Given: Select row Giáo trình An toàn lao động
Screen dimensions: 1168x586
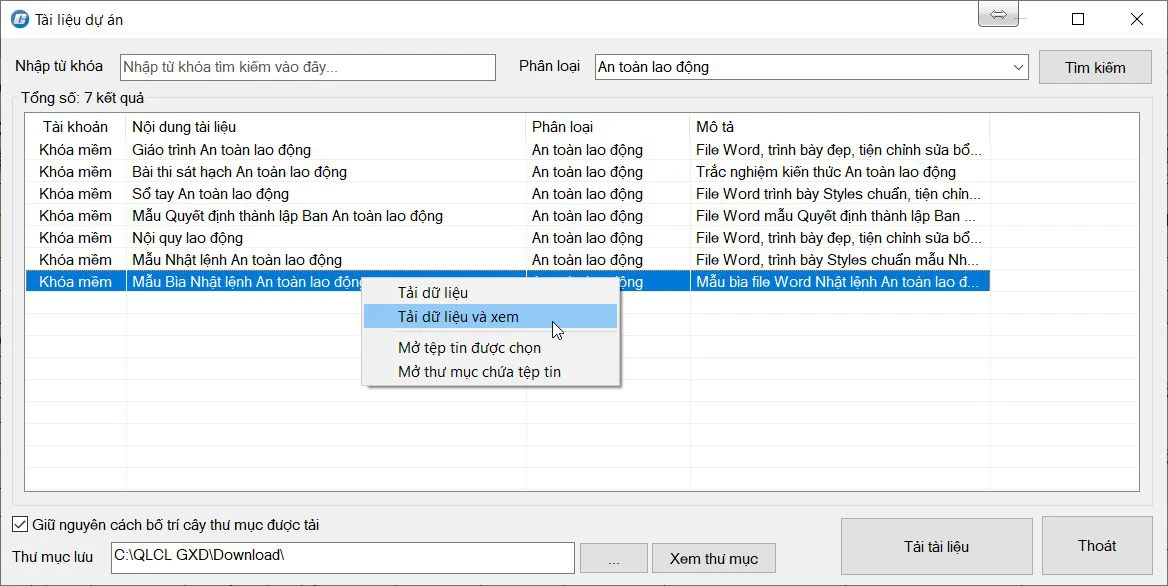Looking at the screenshot, I should [507, 150].
